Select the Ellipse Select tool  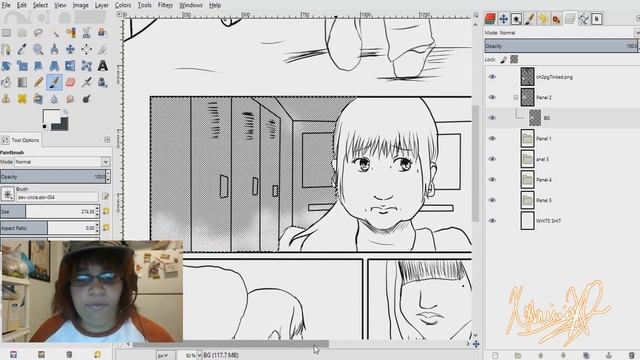pyautogui.click(x=22, y=33)
